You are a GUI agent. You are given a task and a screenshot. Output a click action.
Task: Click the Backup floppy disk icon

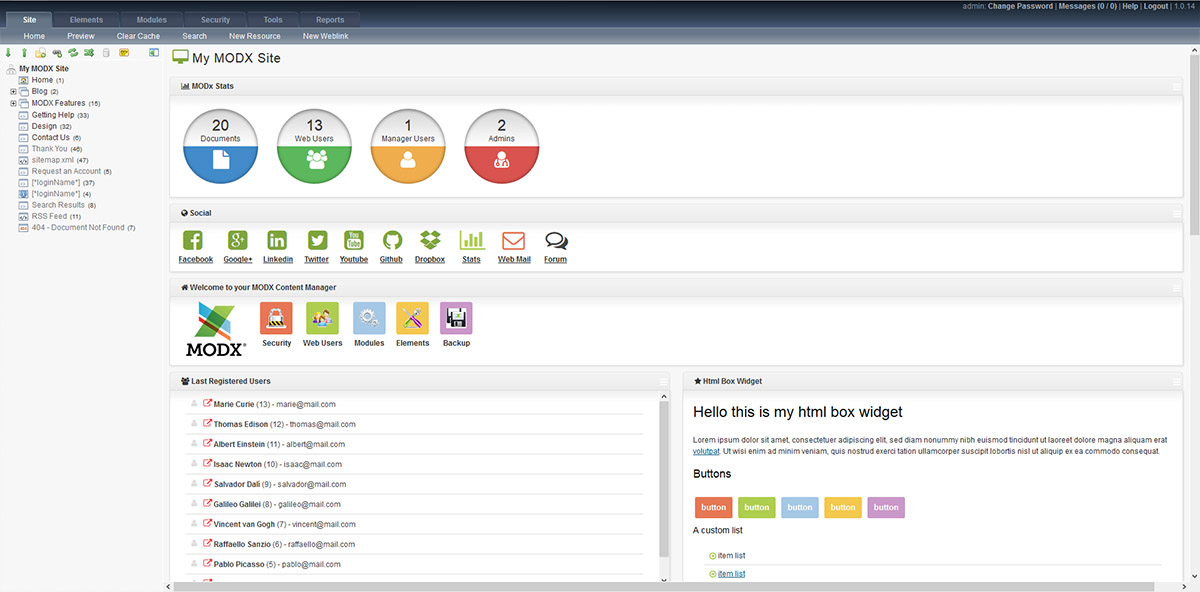(x=456, y=318)
